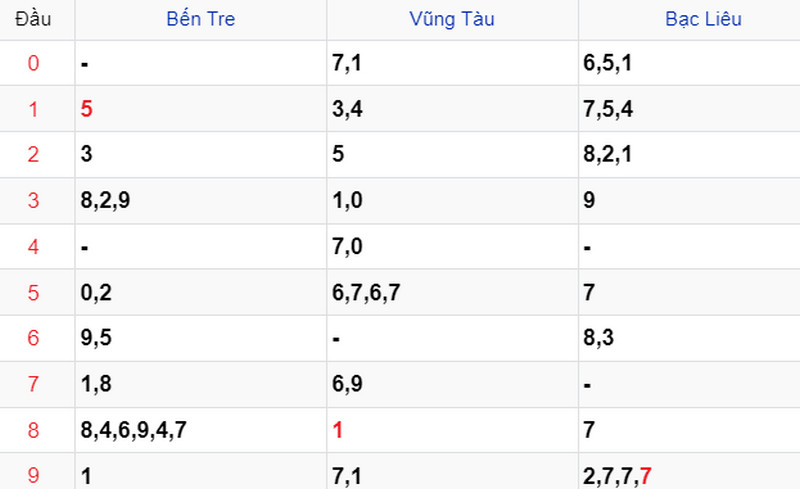Click the row header number 4
The image size is (800, 489).
[33, 247]
